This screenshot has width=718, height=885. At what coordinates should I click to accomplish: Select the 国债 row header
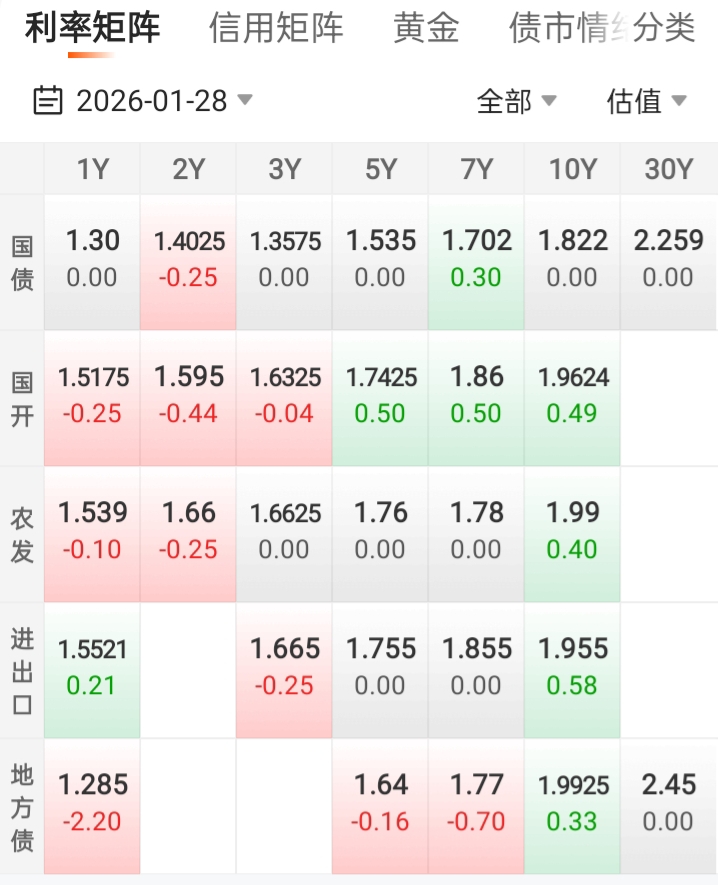[x=22, y=262]
